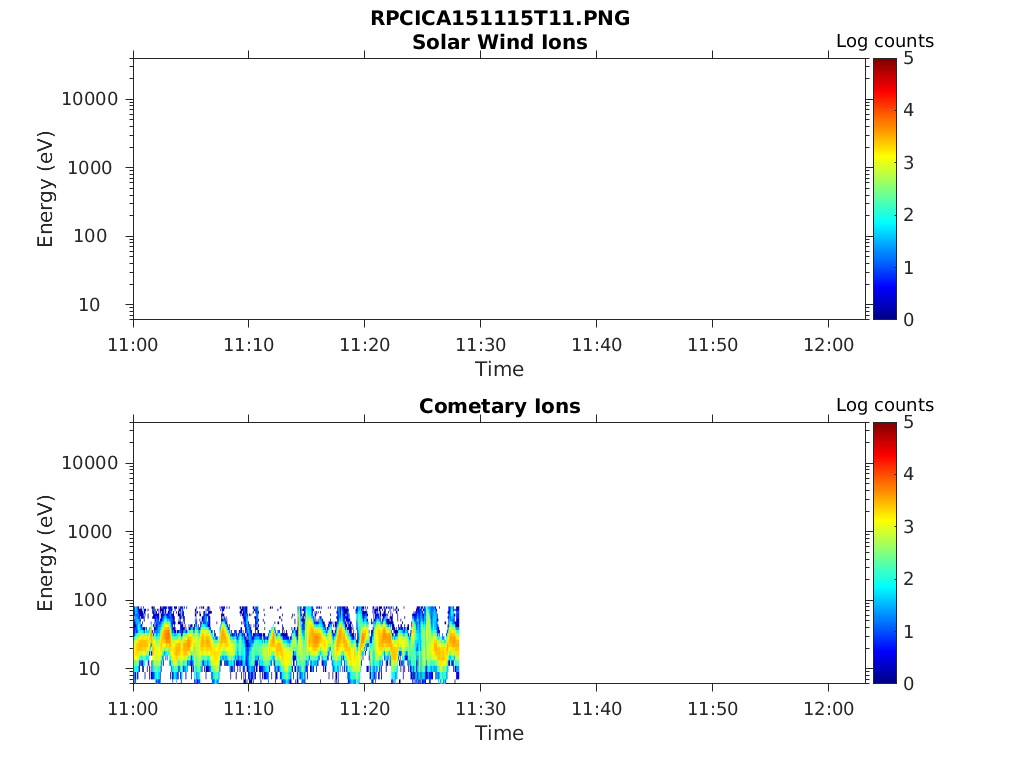Click the top panel's color bar
The image size is (1024, 768).
(884, 189)
